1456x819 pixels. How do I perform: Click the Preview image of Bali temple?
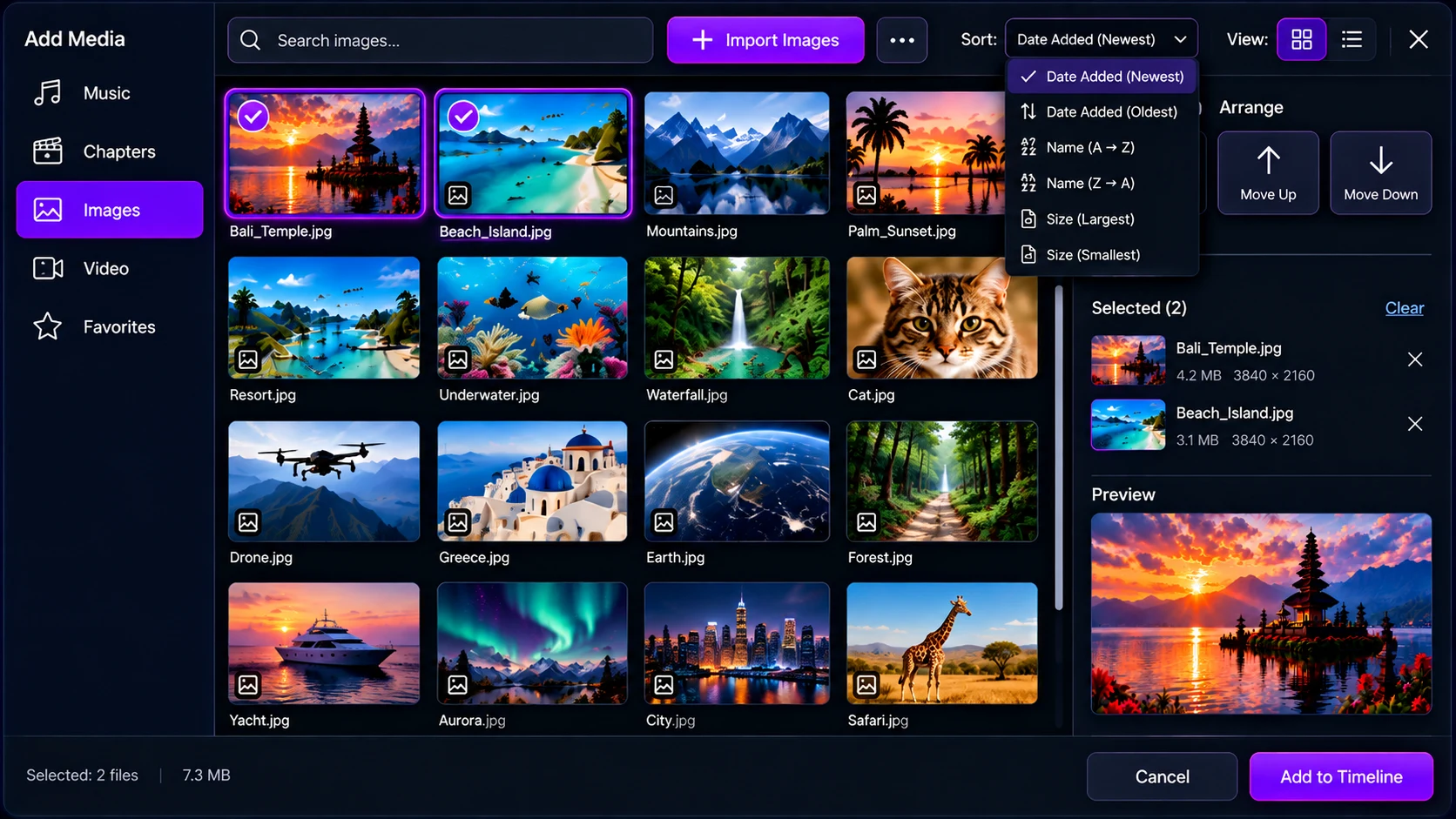(x=1261, y=614)
